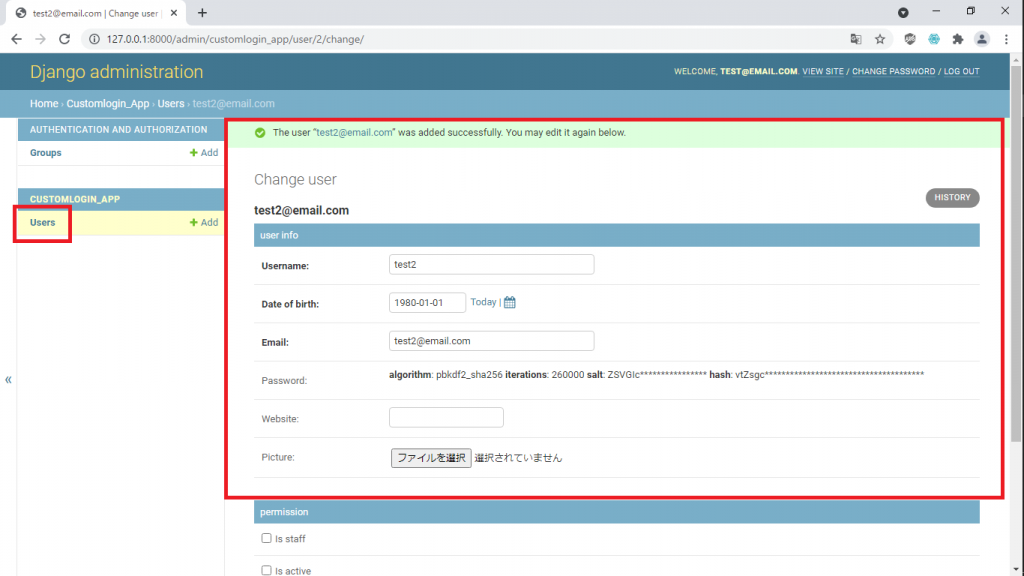Click into the Website input field

pos(446,418)
